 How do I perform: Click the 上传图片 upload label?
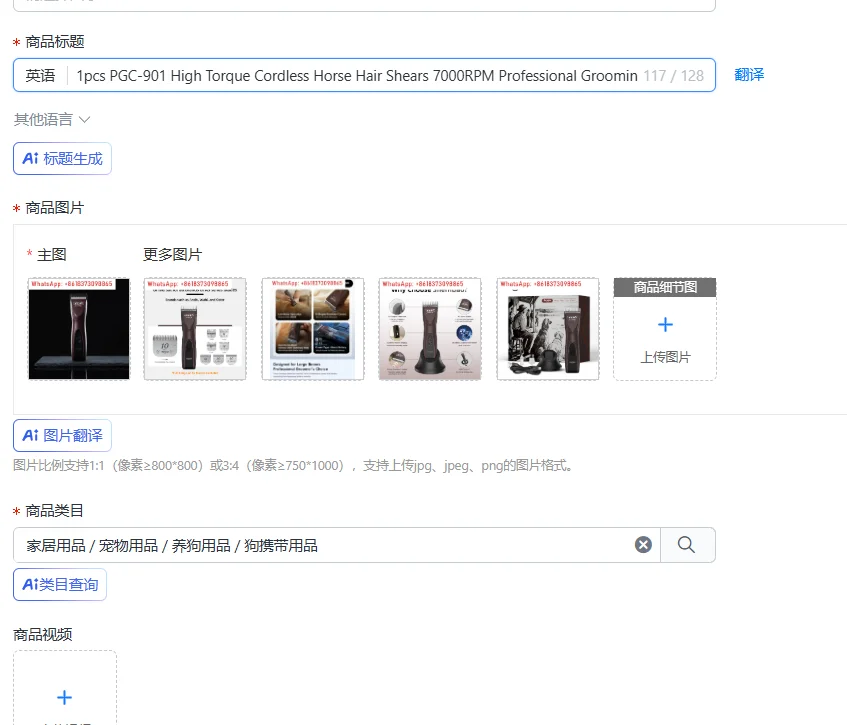click(x=665, y=357)
